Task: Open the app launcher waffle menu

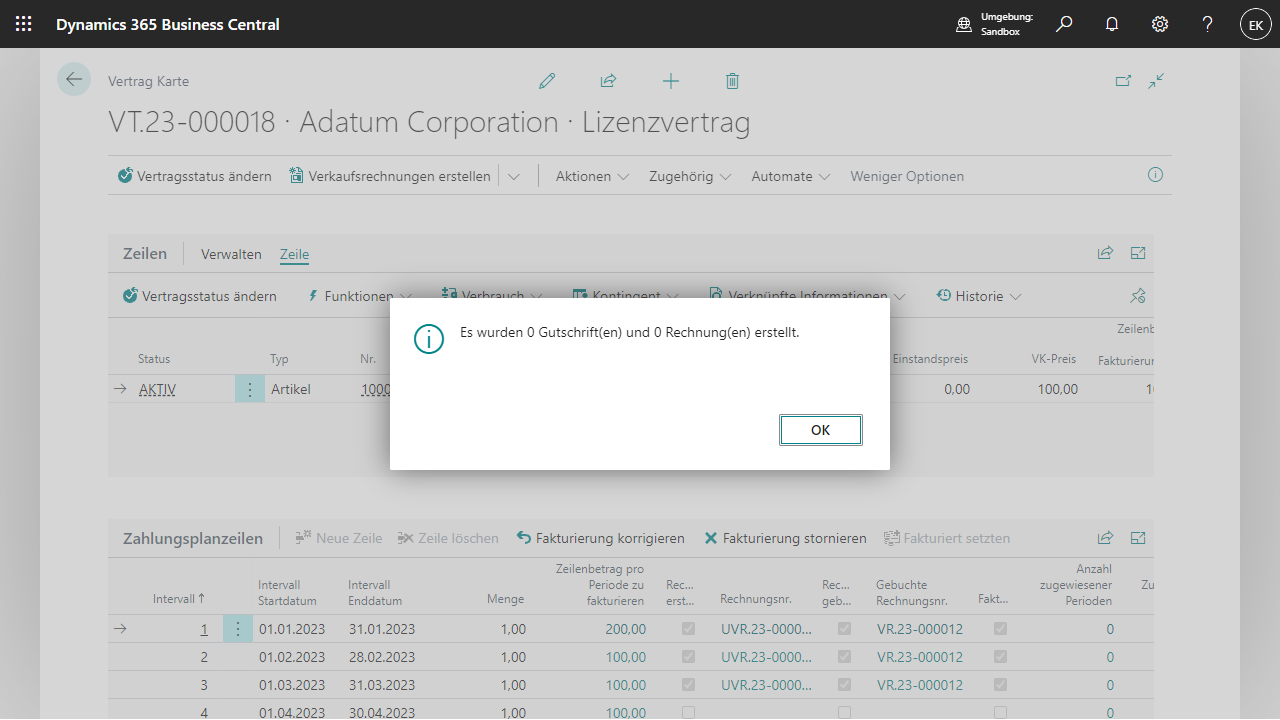Action: pyautogui.click(x=24, y=24)
